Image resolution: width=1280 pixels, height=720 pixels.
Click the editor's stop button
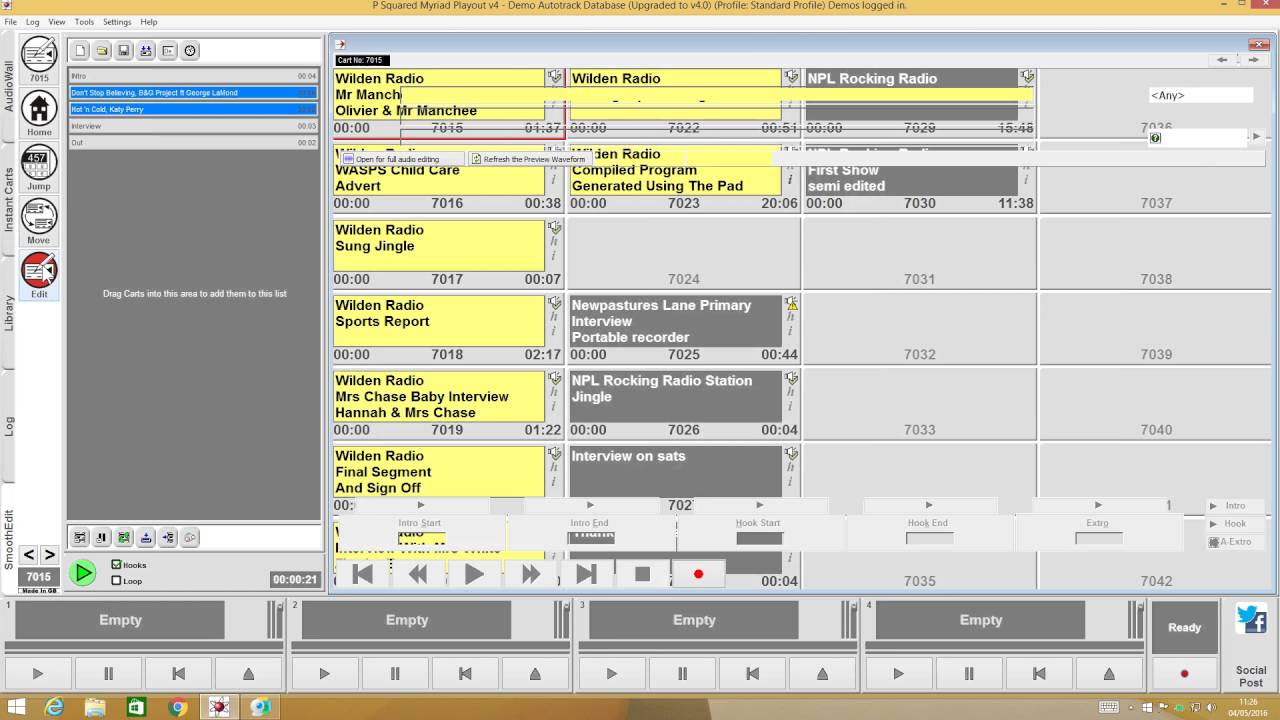(642, 574)
